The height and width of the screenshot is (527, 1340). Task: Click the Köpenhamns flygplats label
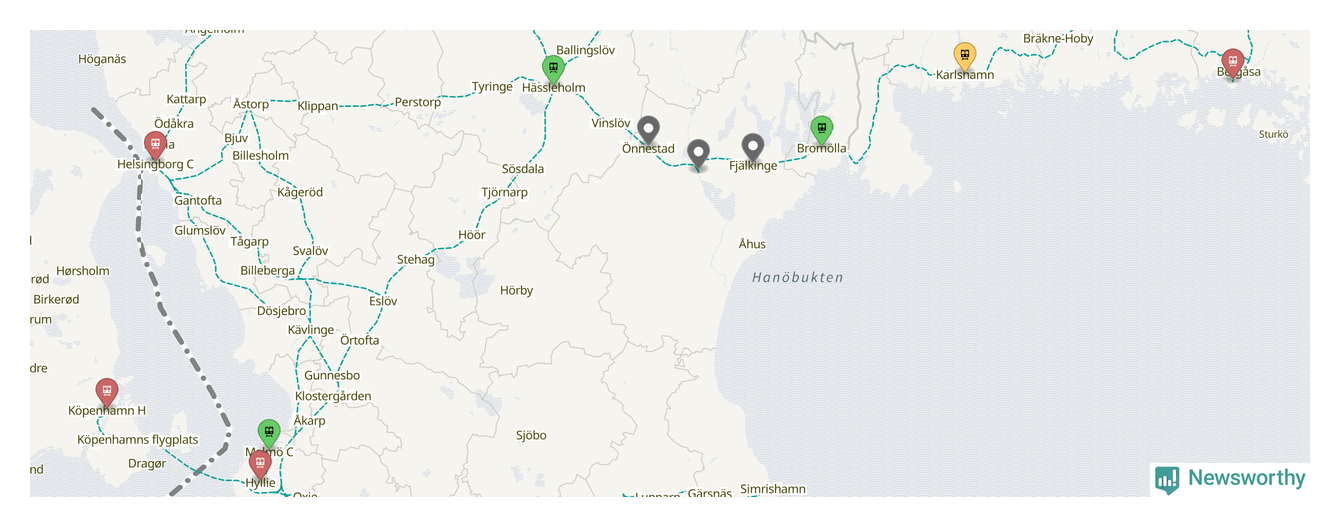(138, 440)
